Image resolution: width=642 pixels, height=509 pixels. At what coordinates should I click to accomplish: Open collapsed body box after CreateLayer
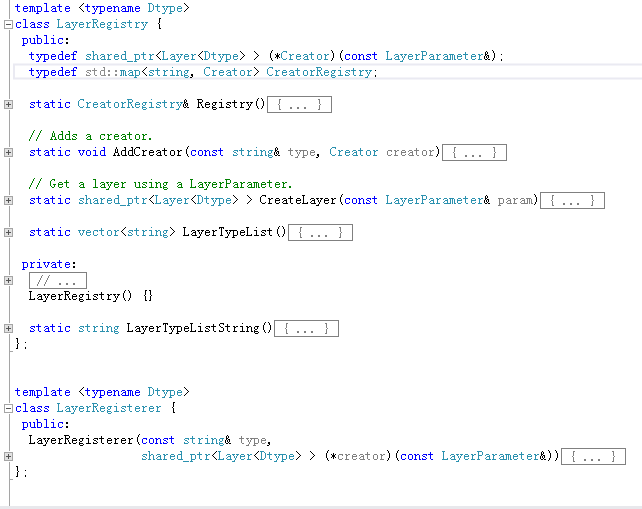click(x=572, y=201)
